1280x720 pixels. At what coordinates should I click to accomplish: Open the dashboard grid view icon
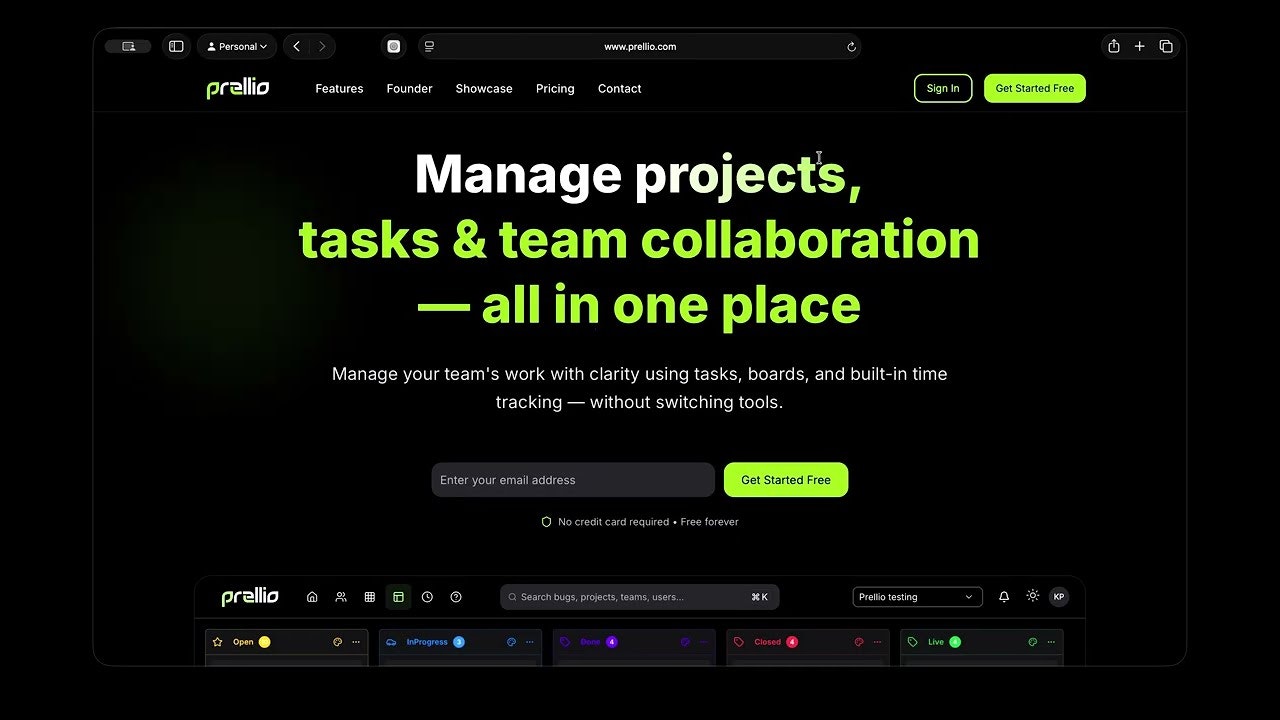370,597
